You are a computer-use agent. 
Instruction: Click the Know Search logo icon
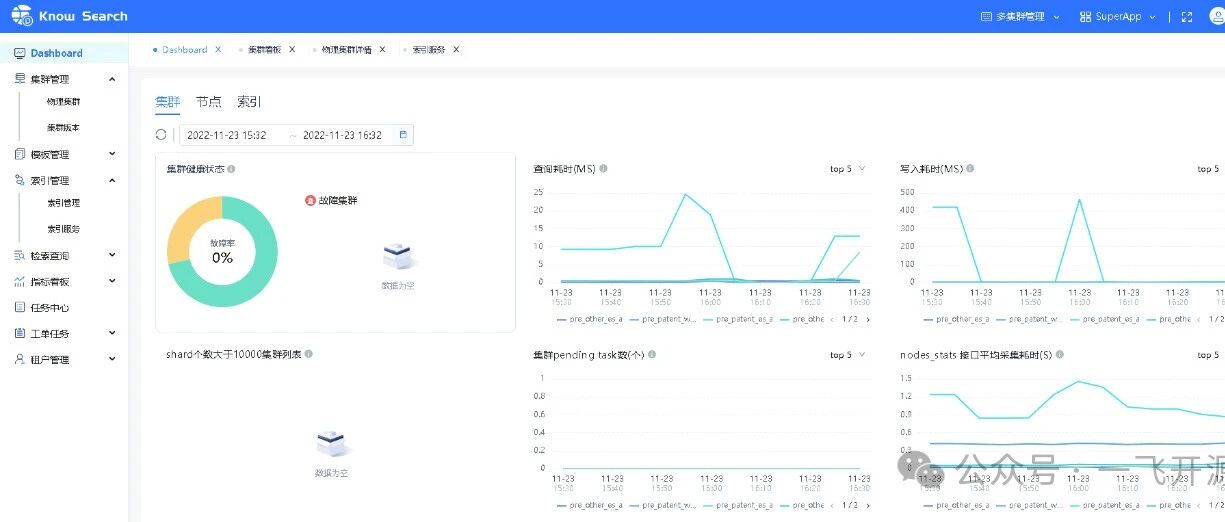tap(22, 16)
